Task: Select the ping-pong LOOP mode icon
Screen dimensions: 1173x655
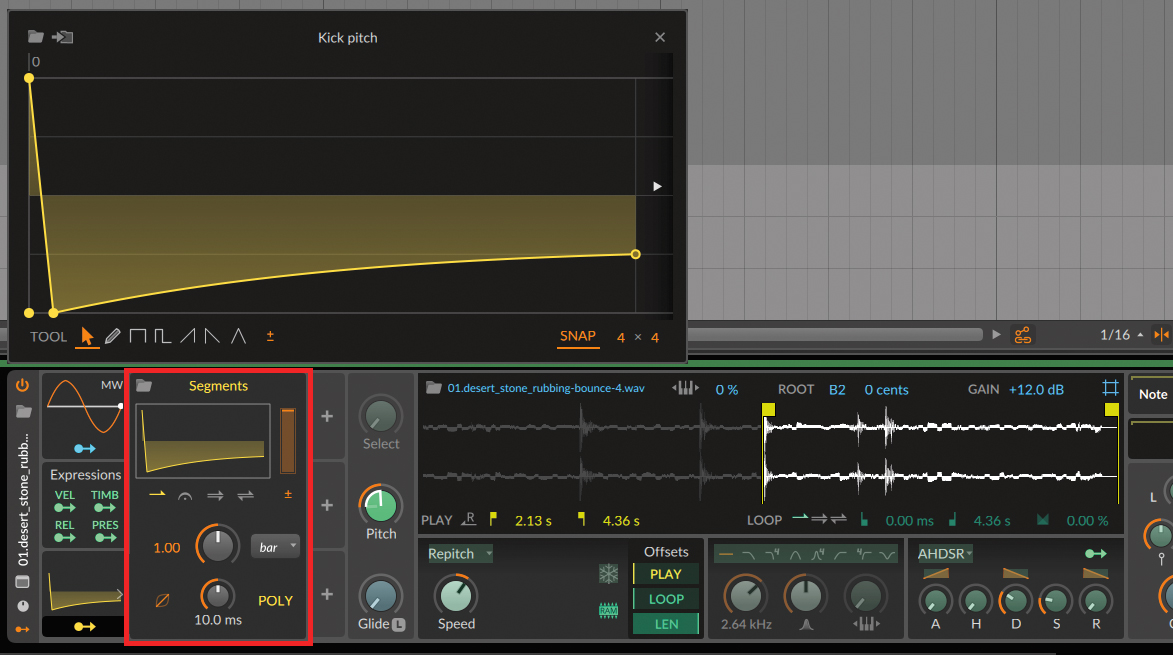Action: pos(839,518)
